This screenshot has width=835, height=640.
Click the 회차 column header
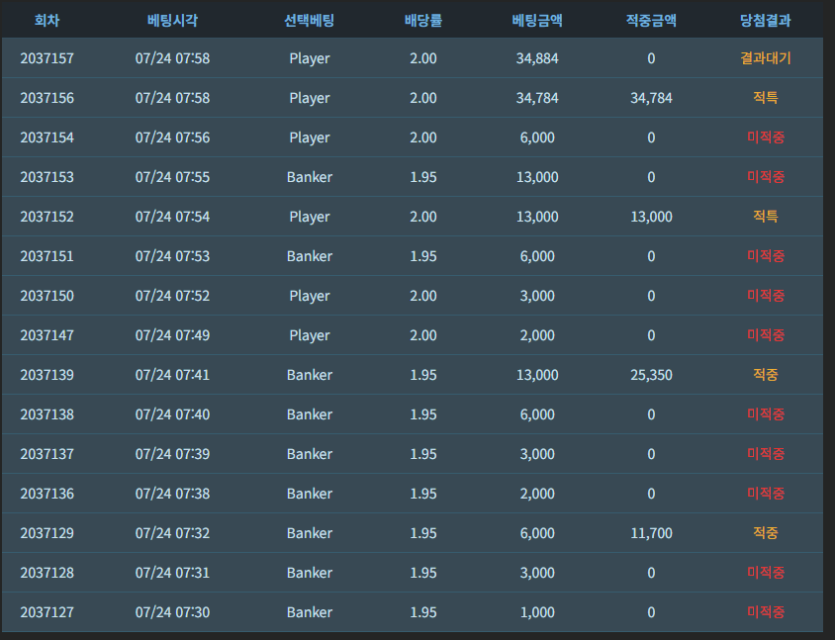(47, 21)
